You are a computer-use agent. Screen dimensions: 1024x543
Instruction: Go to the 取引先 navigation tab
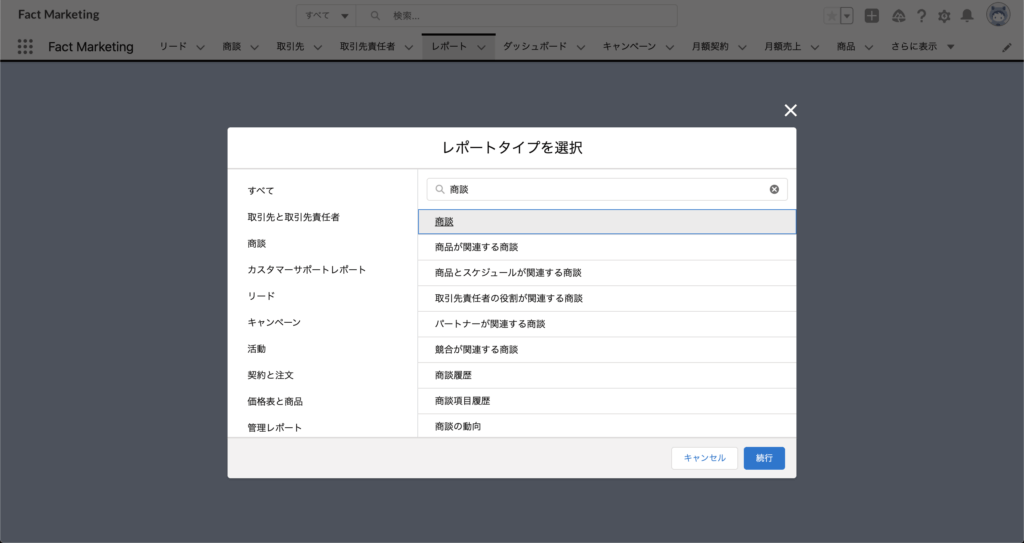(x=290, y=46)
